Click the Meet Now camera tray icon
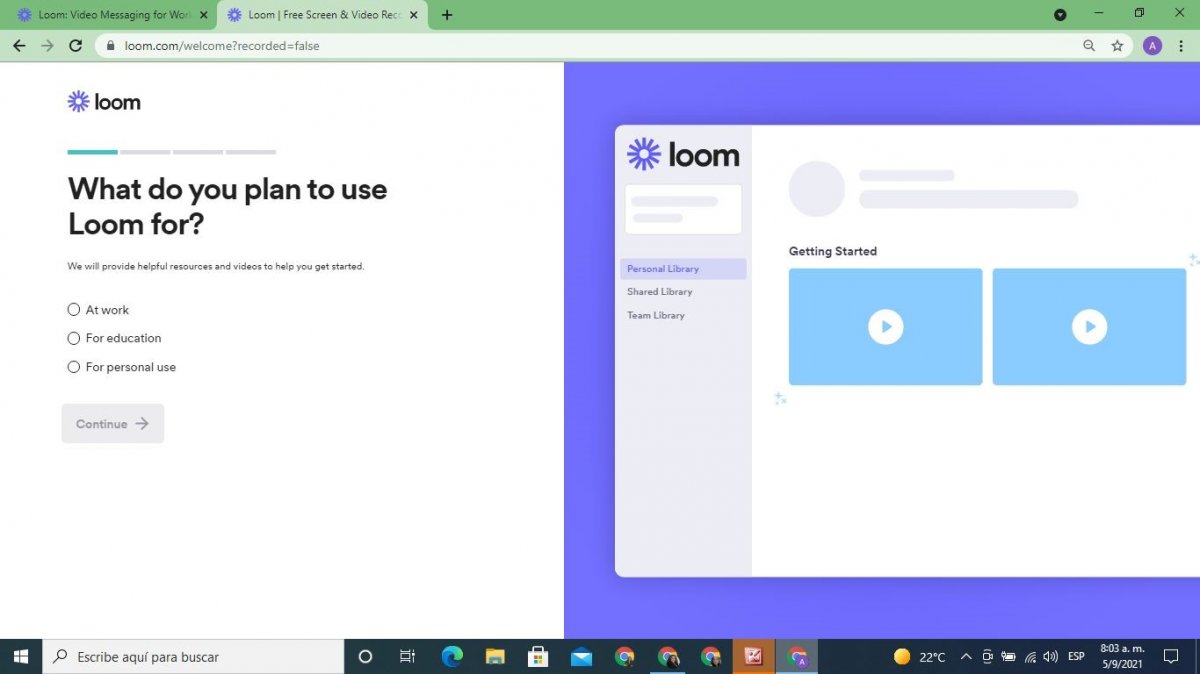Viewport: 1200px width, 674px height. click(987, 657)
